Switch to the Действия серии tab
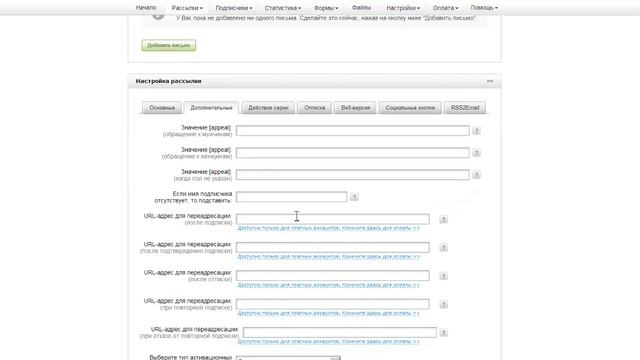Viewport: 640px width, 360px height. [268, 108]
